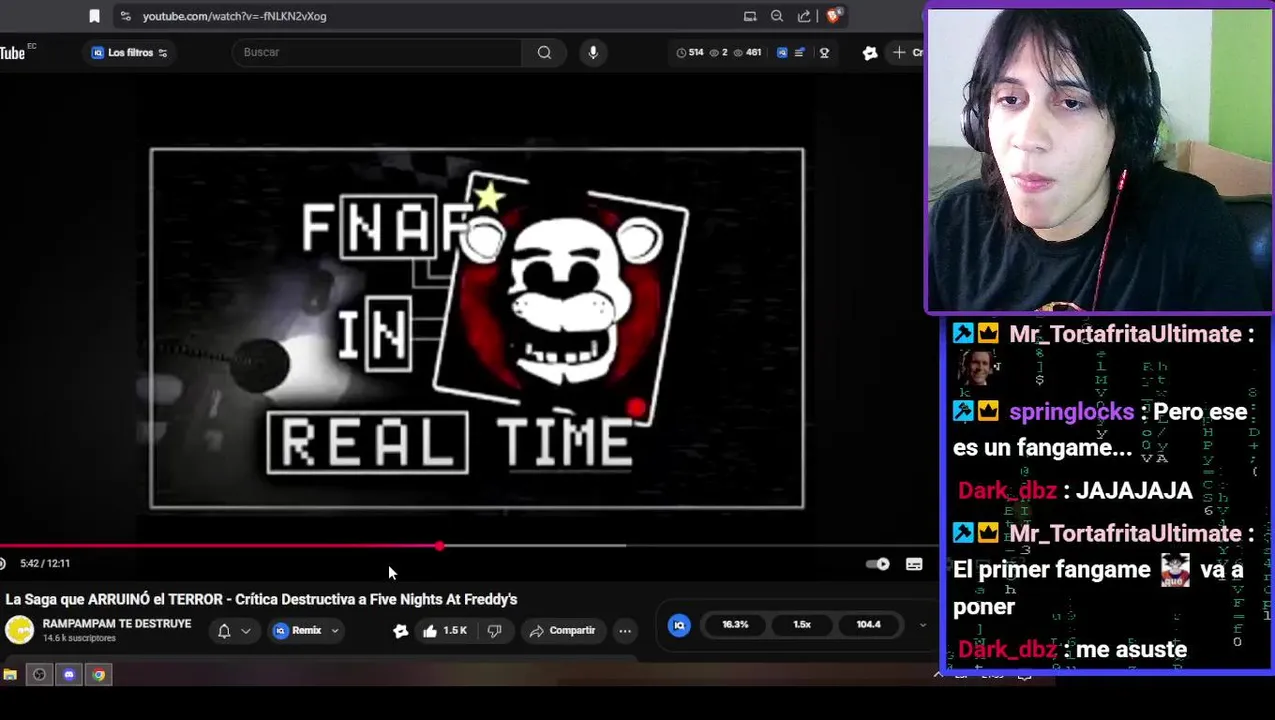Open Discord from the taskbar
1275x720 pixels.
[69, 675]
